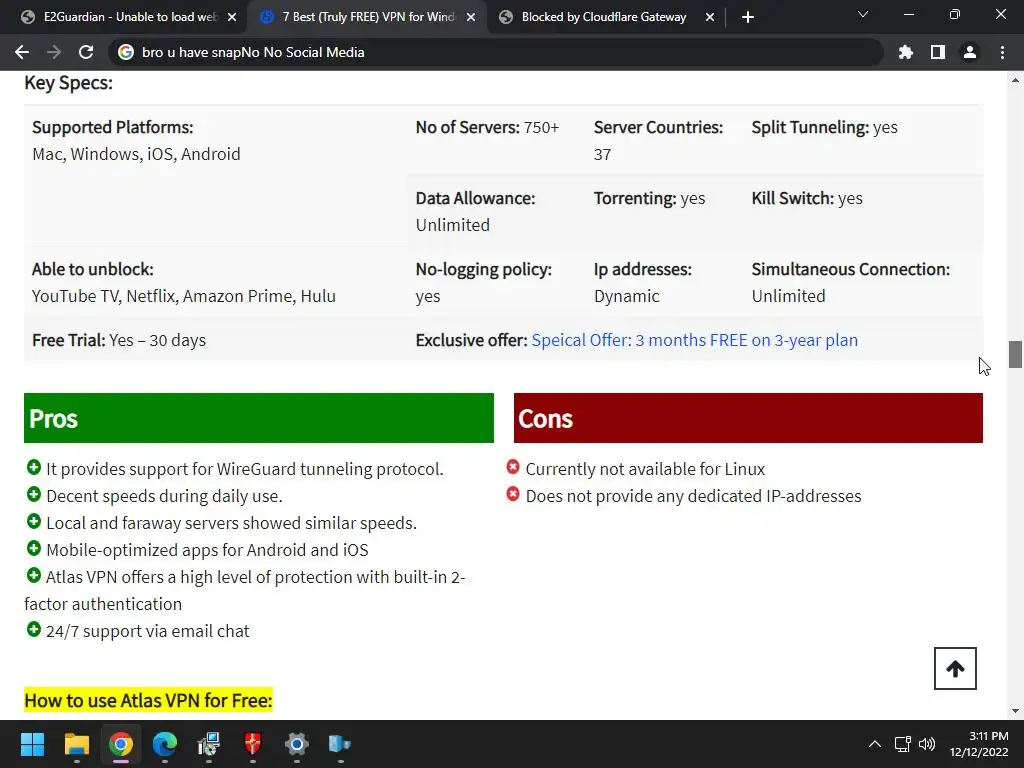
Task: Go forward with the toolbar arrow
Action: [54, 52]
